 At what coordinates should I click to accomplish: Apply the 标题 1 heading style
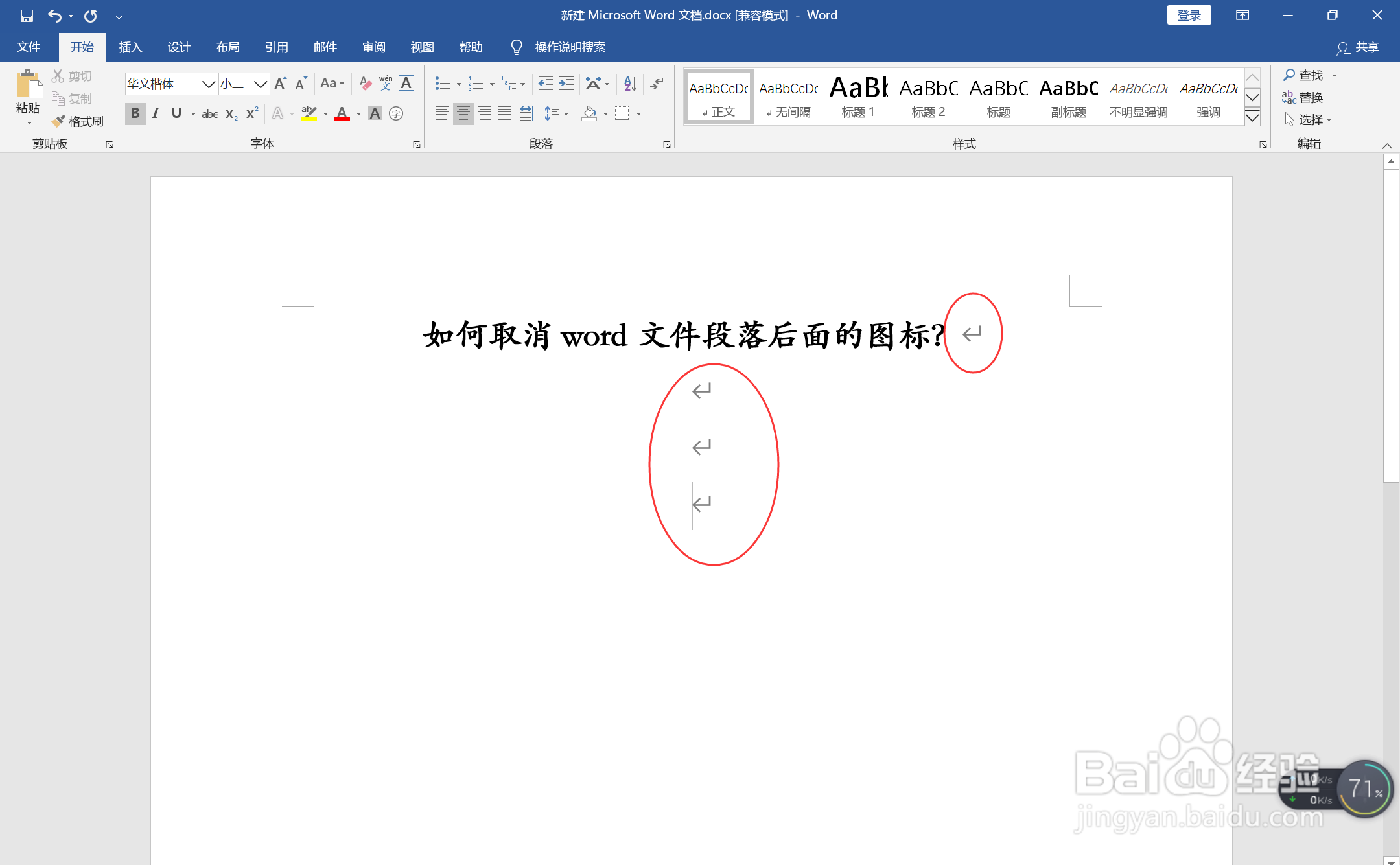coord(858,97)
